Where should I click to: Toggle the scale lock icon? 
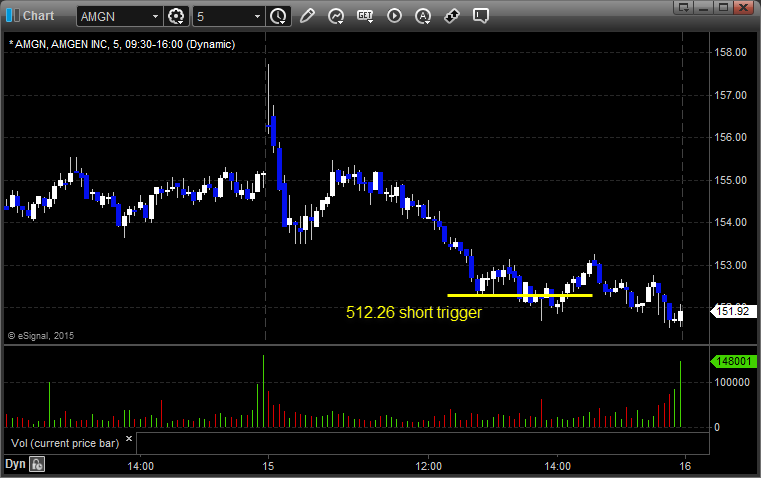click(x=37, y=464)
